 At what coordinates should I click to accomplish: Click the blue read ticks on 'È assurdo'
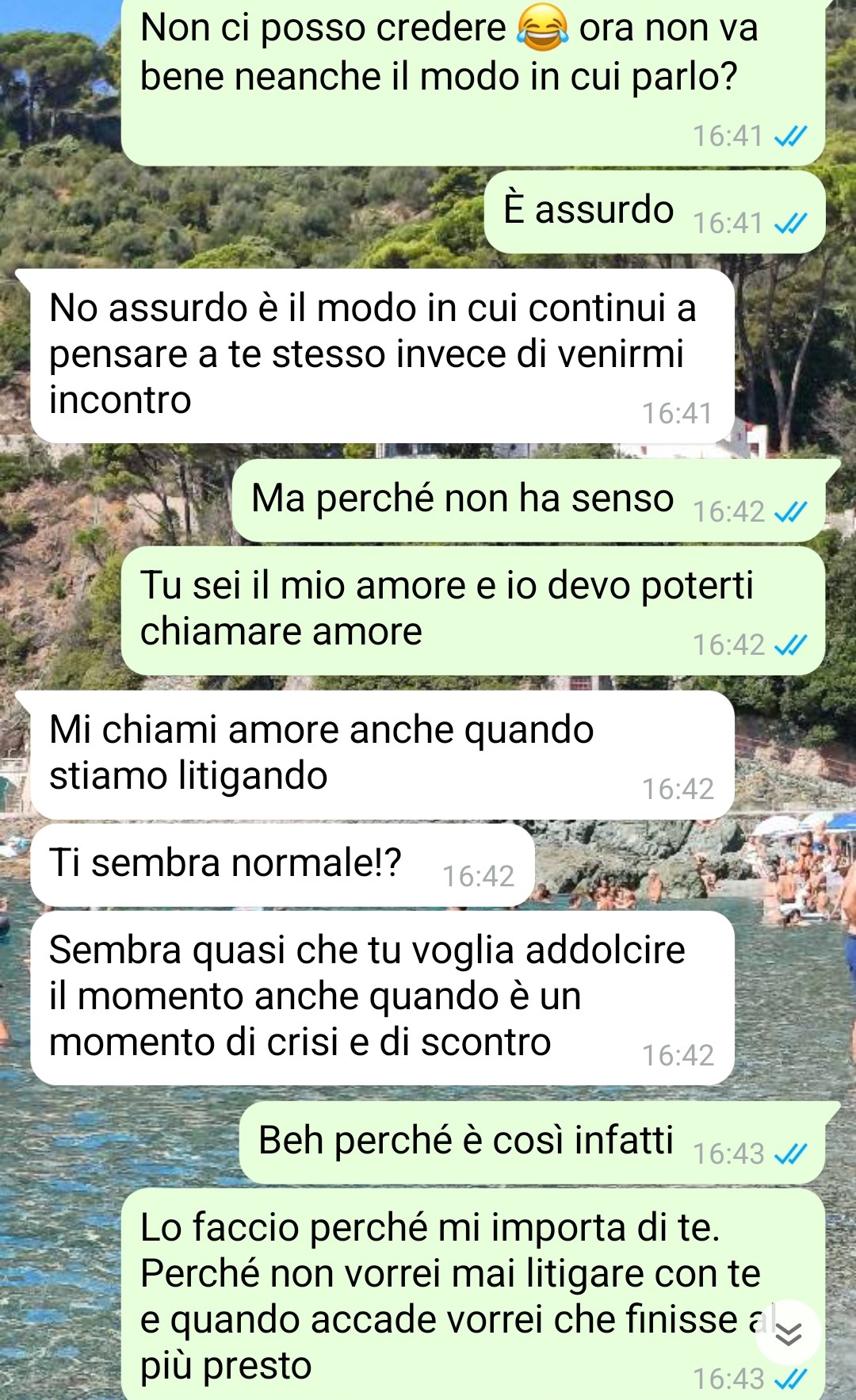[790, 224]
